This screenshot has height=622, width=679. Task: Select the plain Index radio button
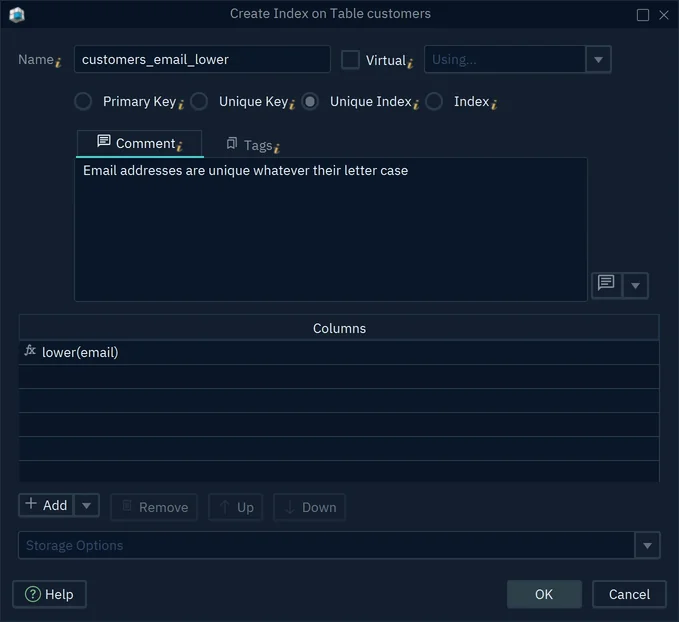coord(434,101)
